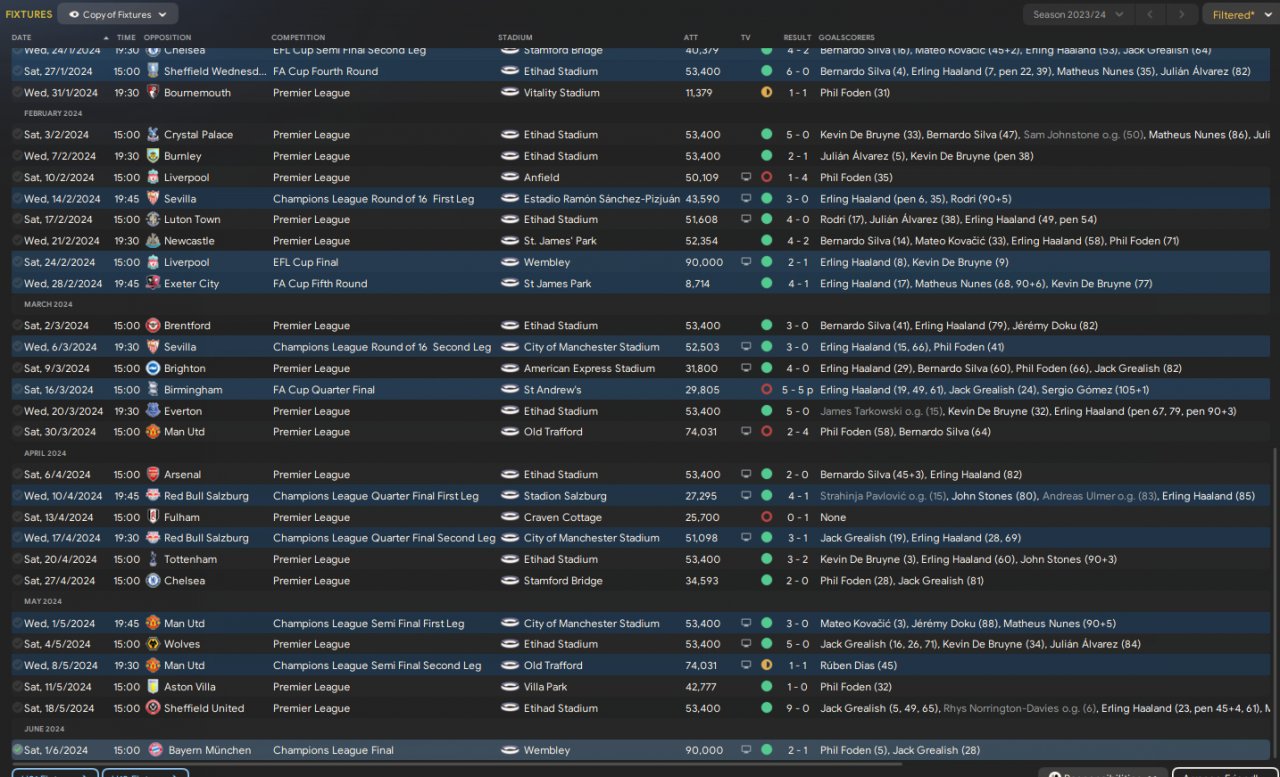Click the Liverpool badge in the EFL Cup Final row

153,262
